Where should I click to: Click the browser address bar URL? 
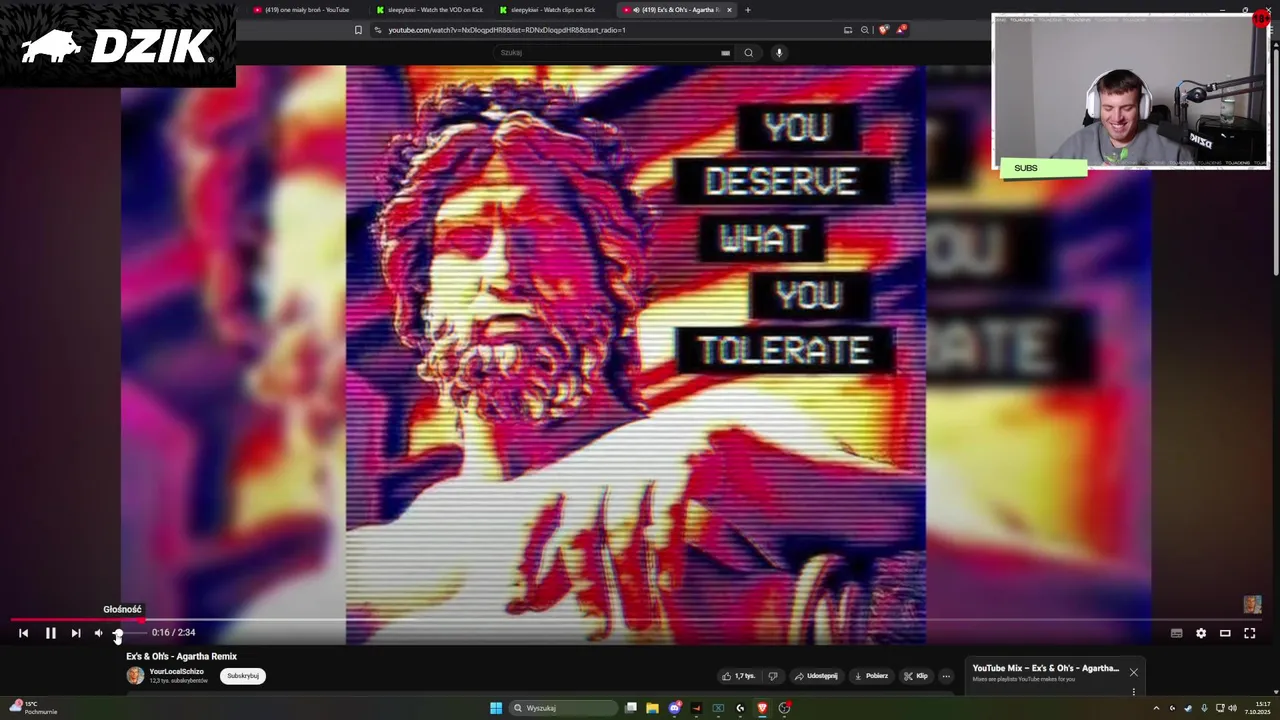click(x=507, y=30)
